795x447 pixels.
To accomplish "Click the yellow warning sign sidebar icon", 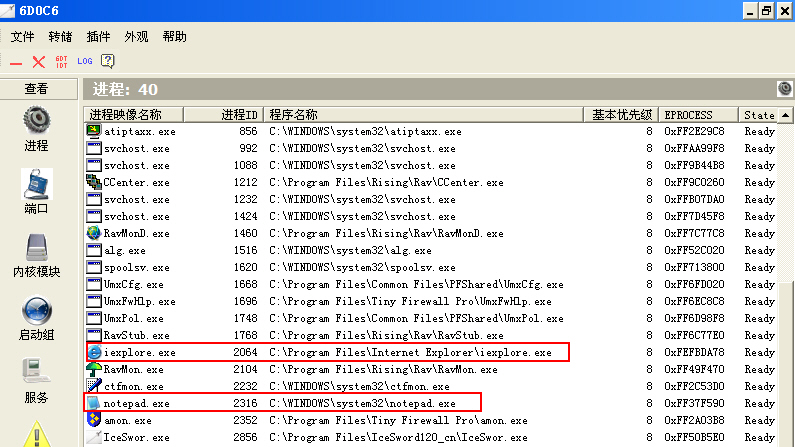I will click(x=37, y=434).
